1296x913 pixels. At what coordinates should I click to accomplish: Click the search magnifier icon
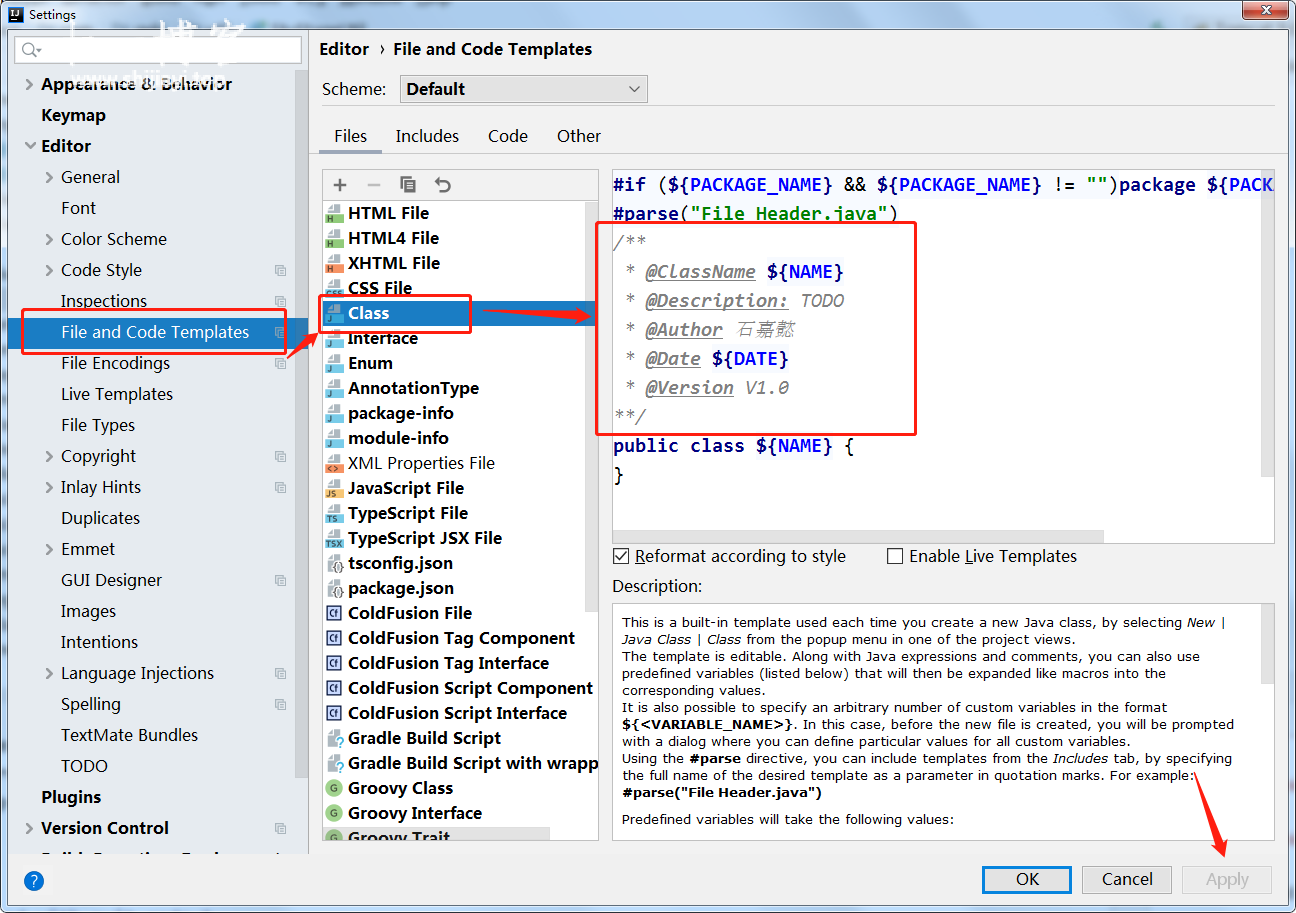coord(30,50)
